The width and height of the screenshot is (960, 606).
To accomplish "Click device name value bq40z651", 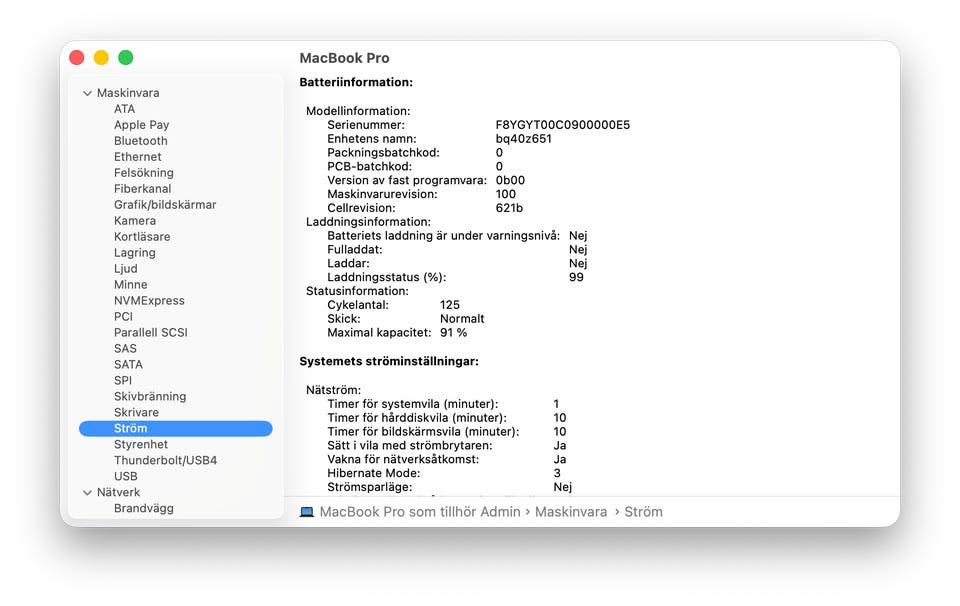I will click(523, 139).
